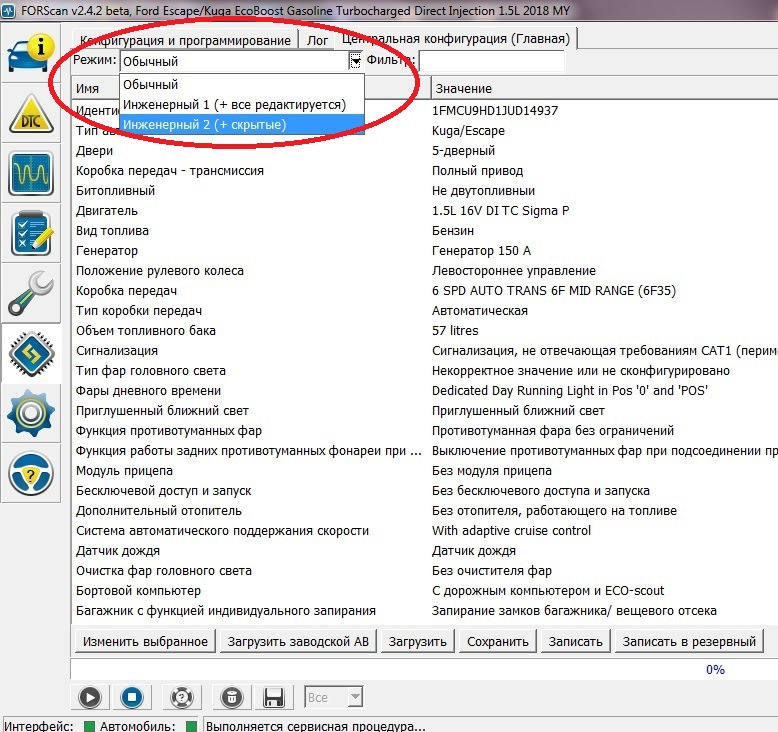Click the lifebuoy help icon button
The height and width of the screenshot is (732, 778).
tap(182, 697)
